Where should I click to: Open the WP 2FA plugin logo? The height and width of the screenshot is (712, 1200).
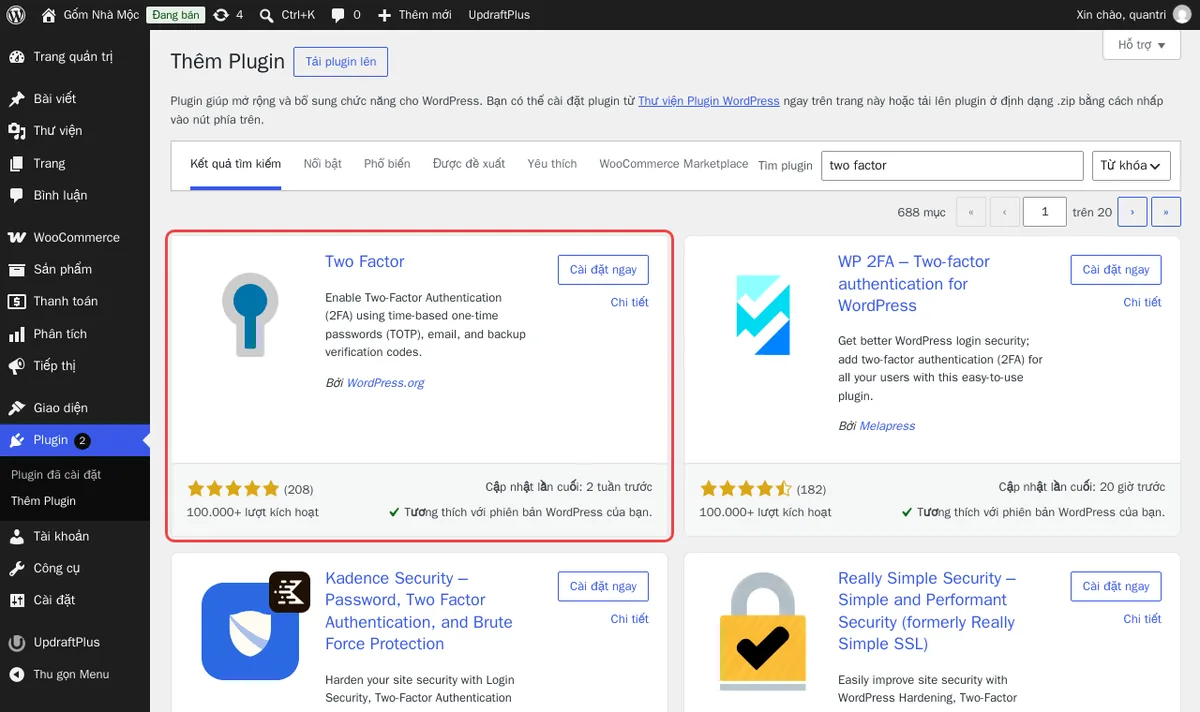[x=763, y=314]
